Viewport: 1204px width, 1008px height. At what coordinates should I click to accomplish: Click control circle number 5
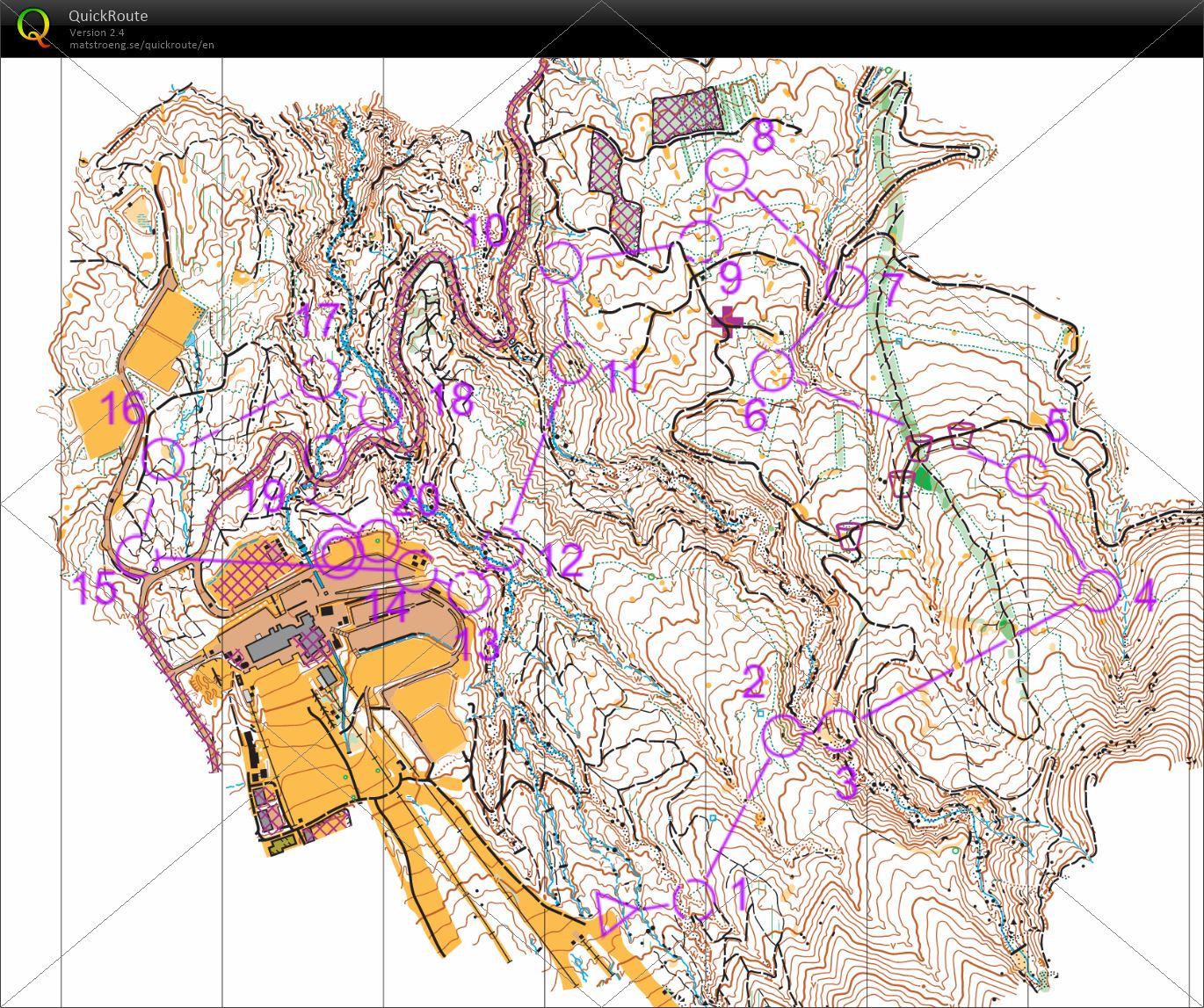point(1026,475)
